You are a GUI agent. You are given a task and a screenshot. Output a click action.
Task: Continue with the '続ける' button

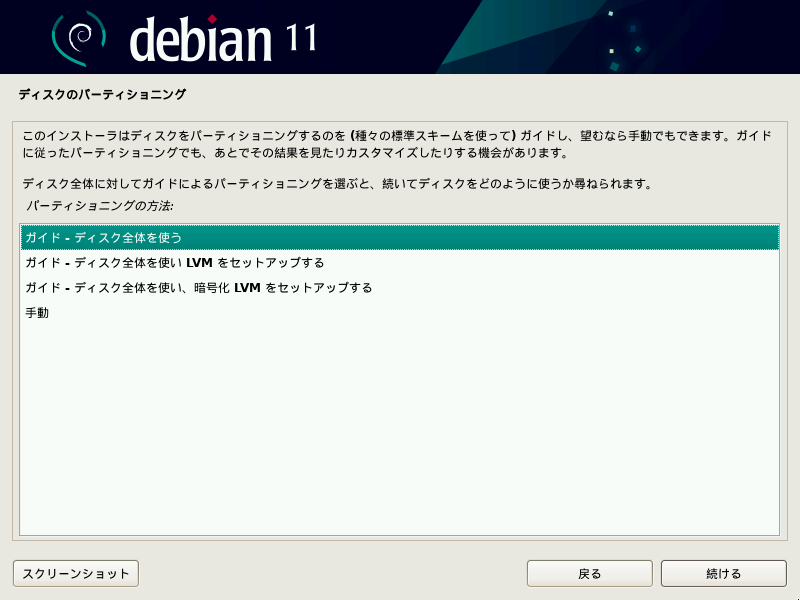(x=723, y=573)
